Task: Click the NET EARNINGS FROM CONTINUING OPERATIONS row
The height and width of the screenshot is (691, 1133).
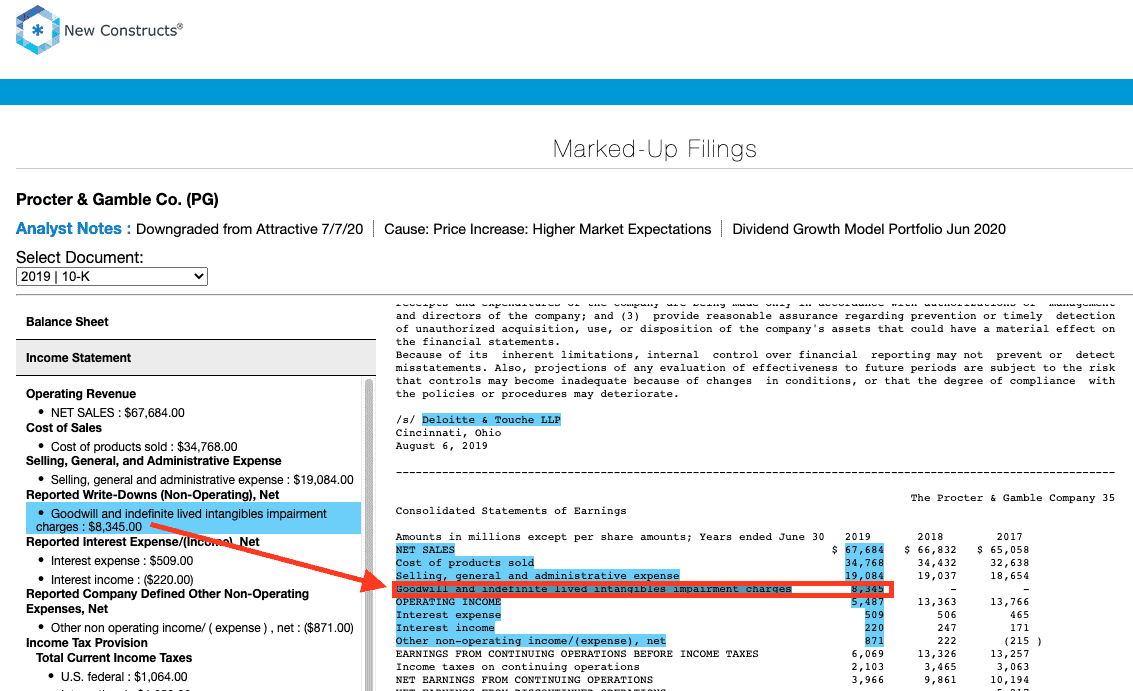Action: (x=712, y=680)
